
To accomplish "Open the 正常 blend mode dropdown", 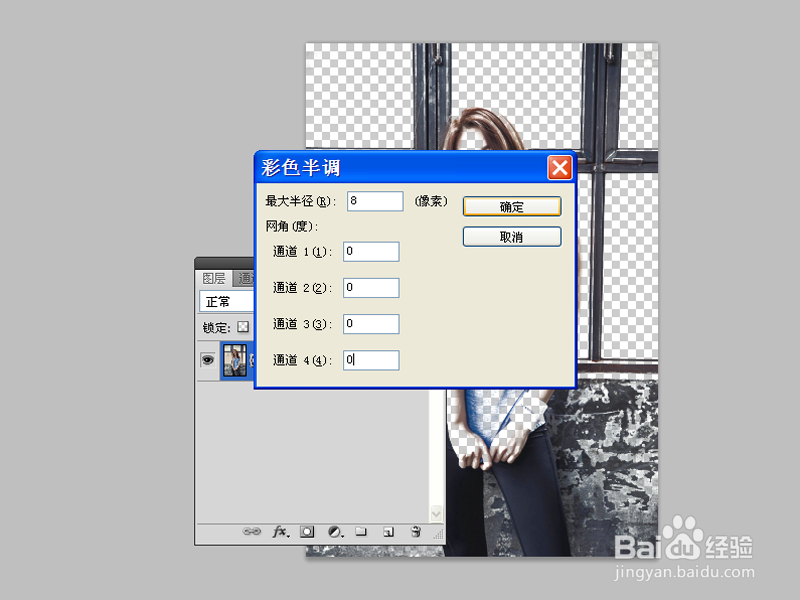I will [x=227, y=302].
